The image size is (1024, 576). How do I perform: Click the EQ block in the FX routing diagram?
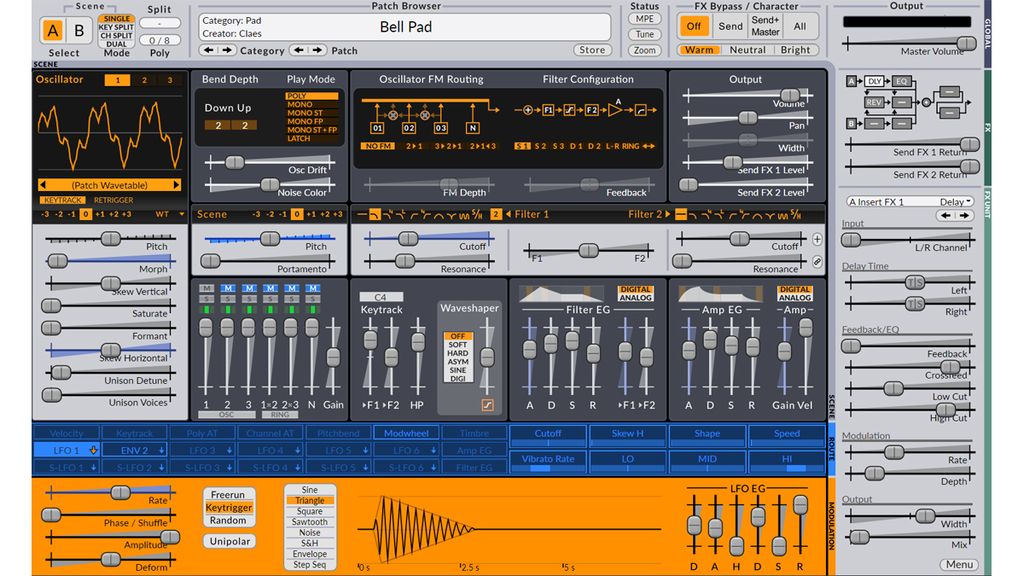pyautogui.click(x=901, y=83)
